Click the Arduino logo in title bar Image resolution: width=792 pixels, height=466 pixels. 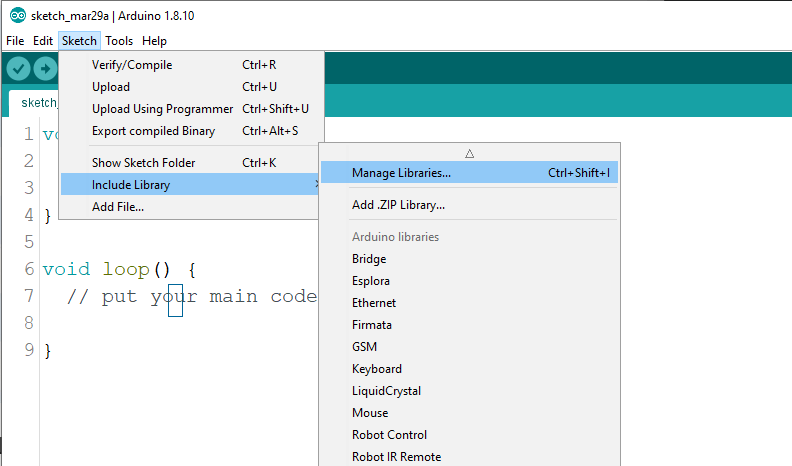click(x=18, y=16)
